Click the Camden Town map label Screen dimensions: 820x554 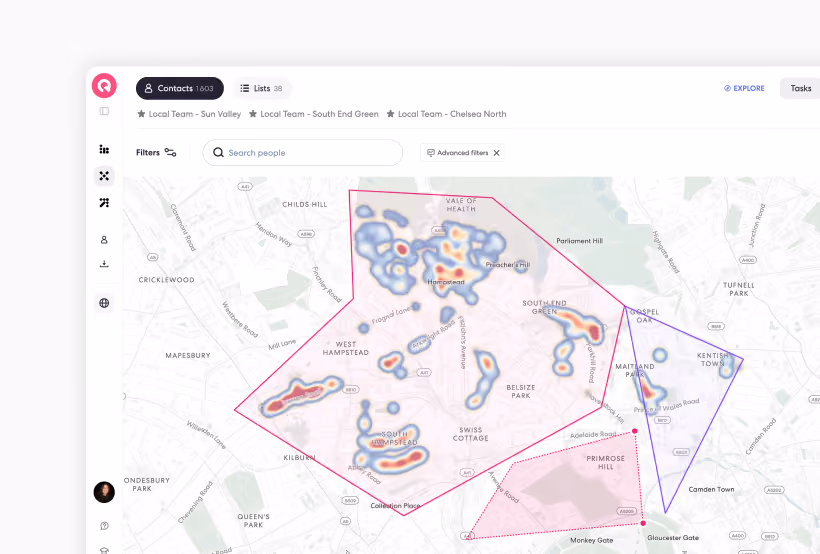click(711, 489)
